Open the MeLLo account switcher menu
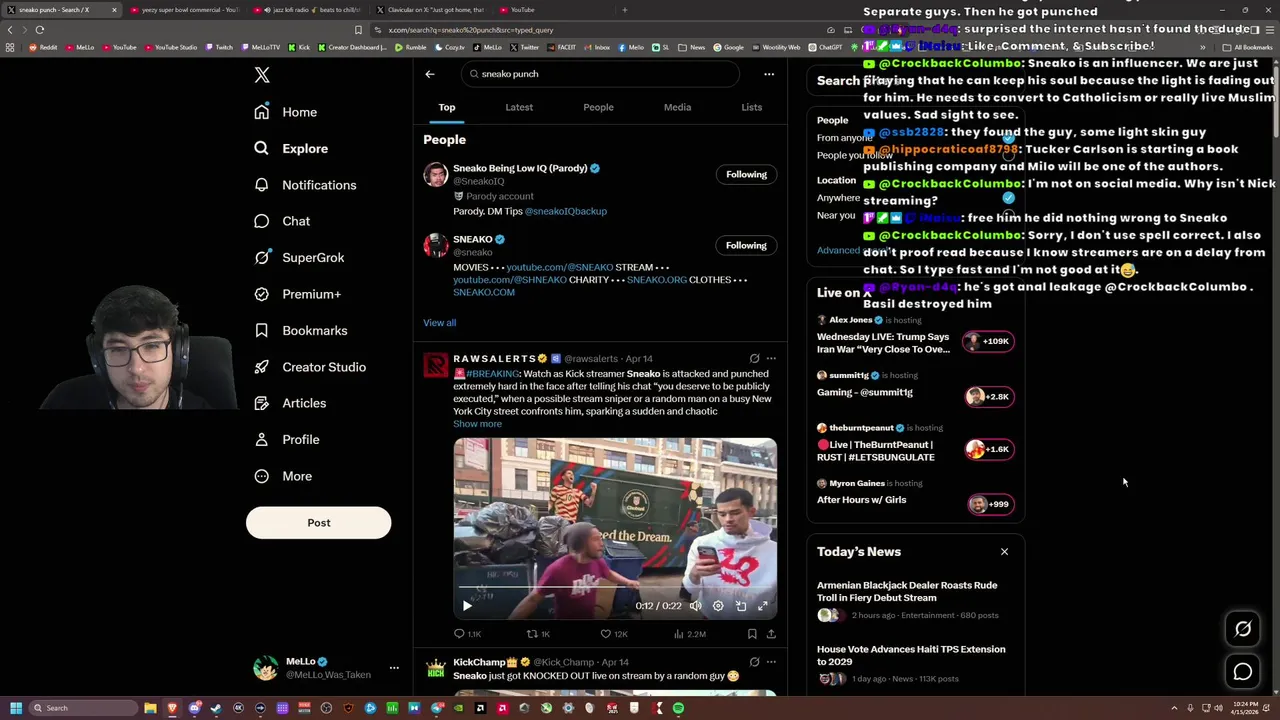Image resolution: width=1280 pixels, height=720 pixels. click(x=394, y=668)
